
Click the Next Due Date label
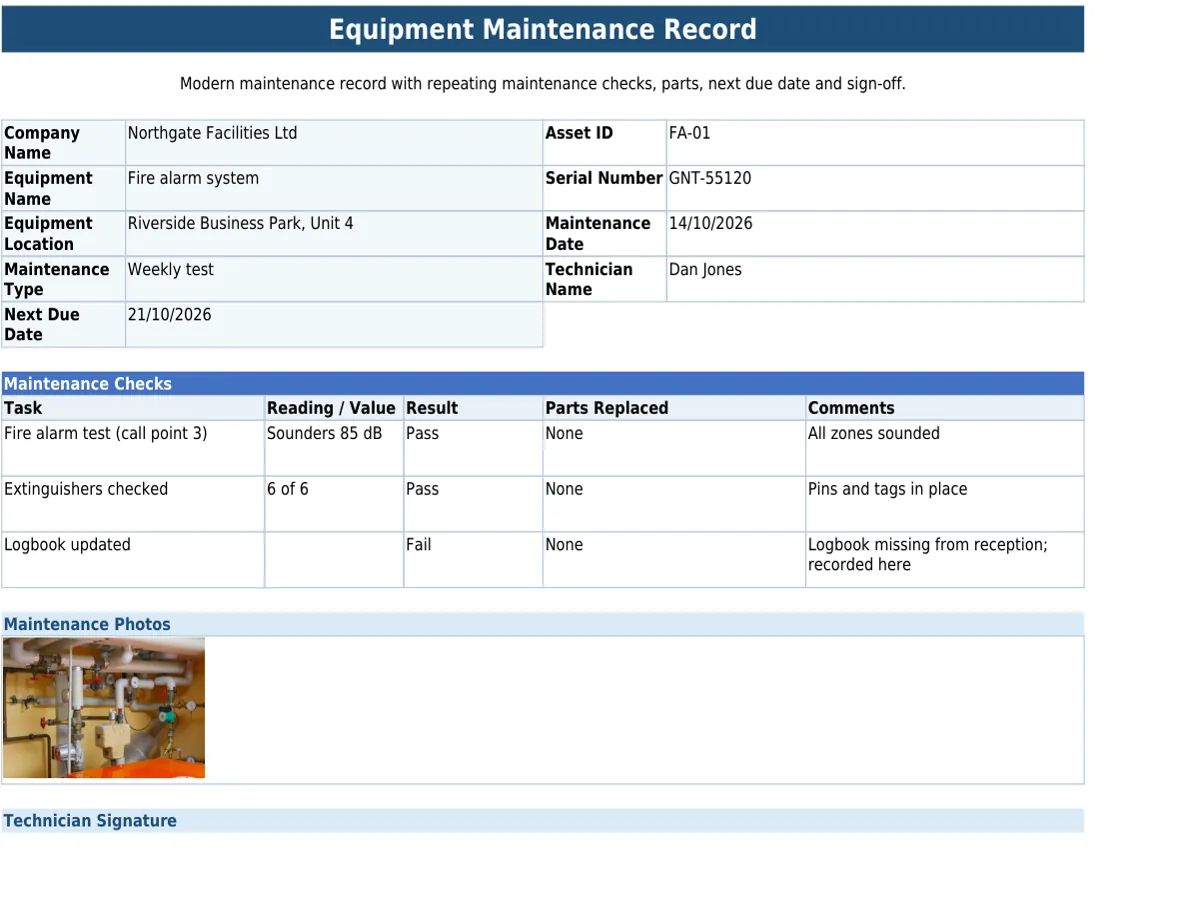click(x=64, y=325)
